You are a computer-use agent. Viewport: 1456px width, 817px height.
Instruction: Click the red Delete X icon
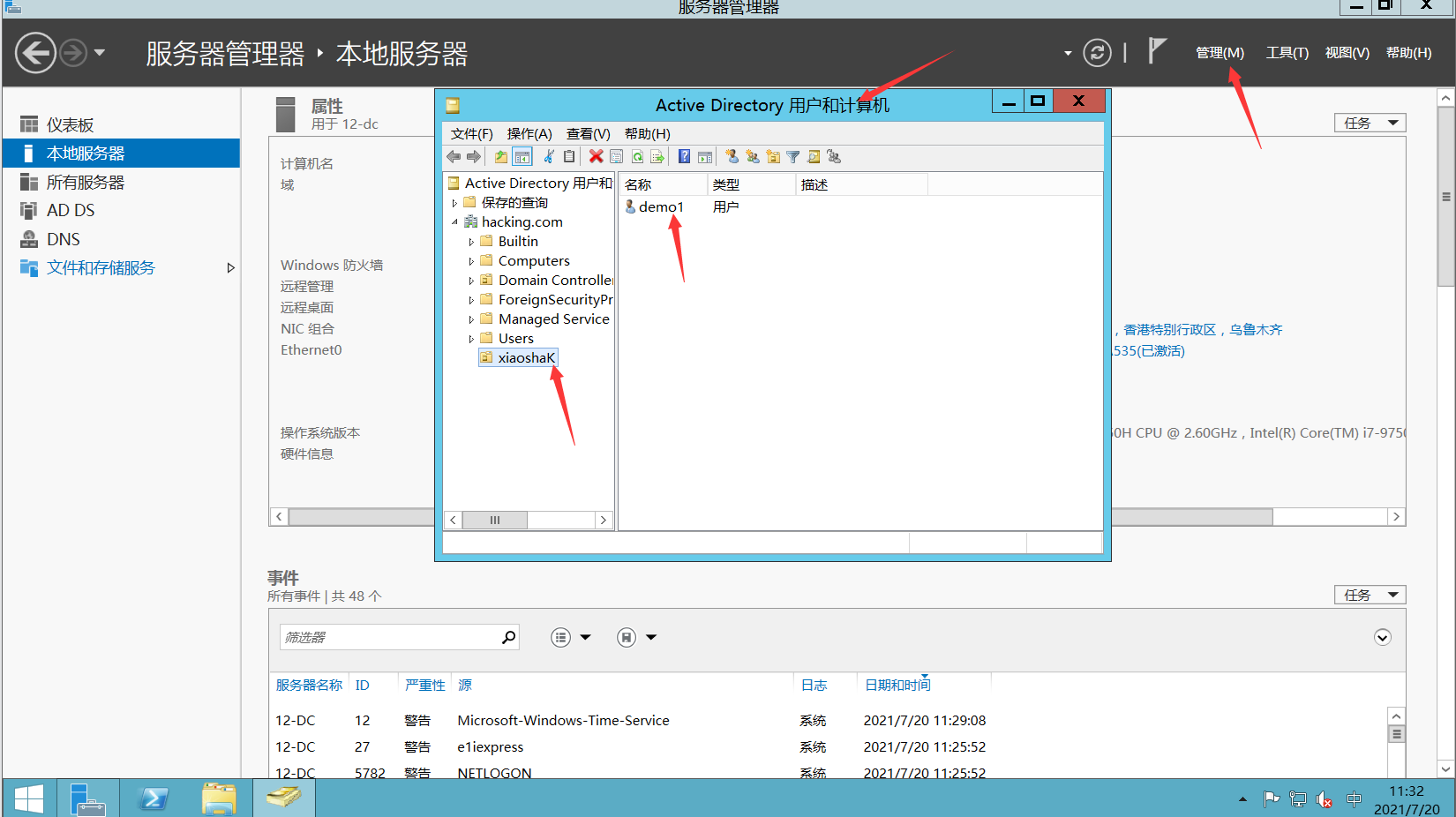(x=597, y=157)
